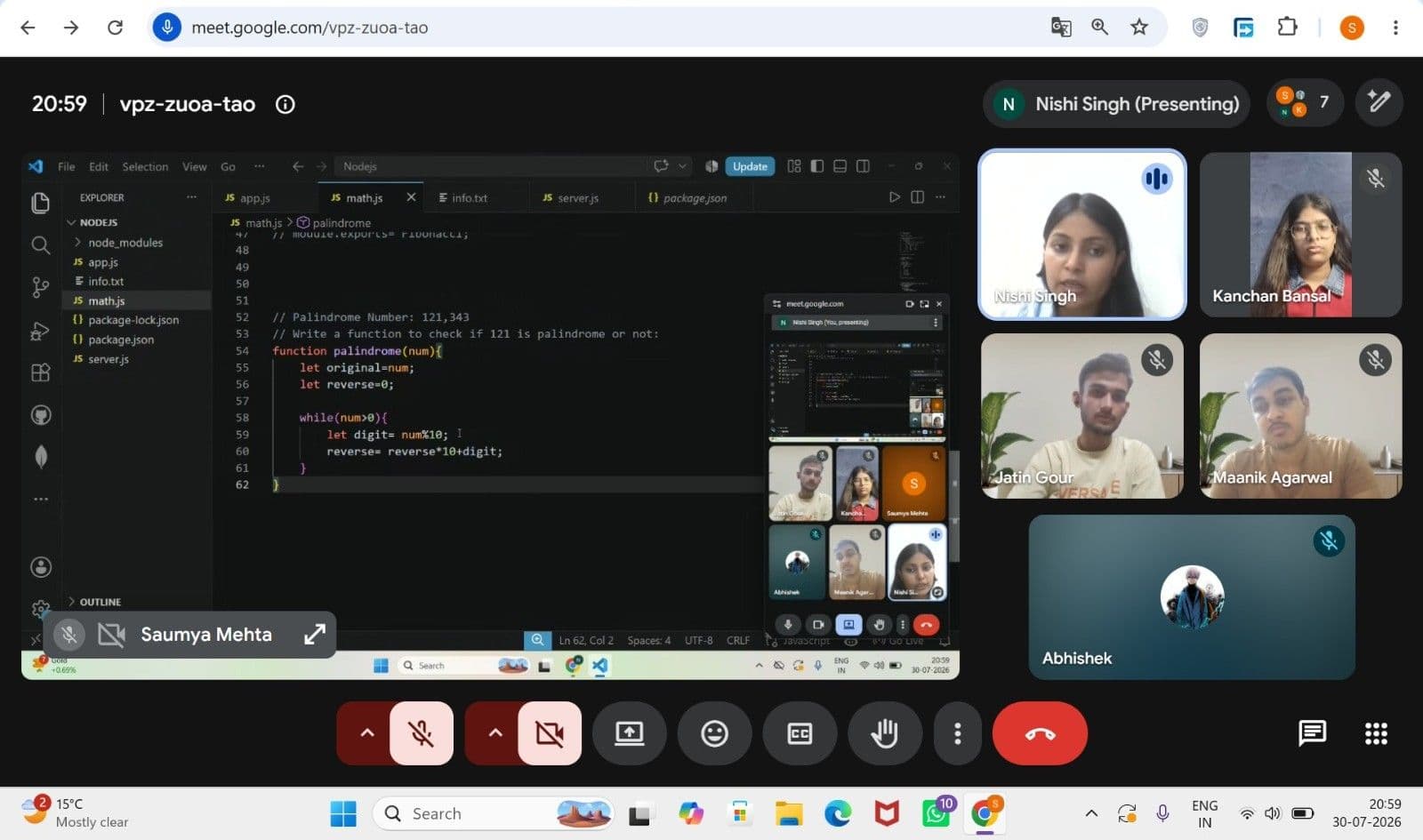Image resolution: width=1423 pixels, height=840 pixels.
Task: Collapse the NODEJS folder header in shared Explorer
Action: click(x=98, y=222)
